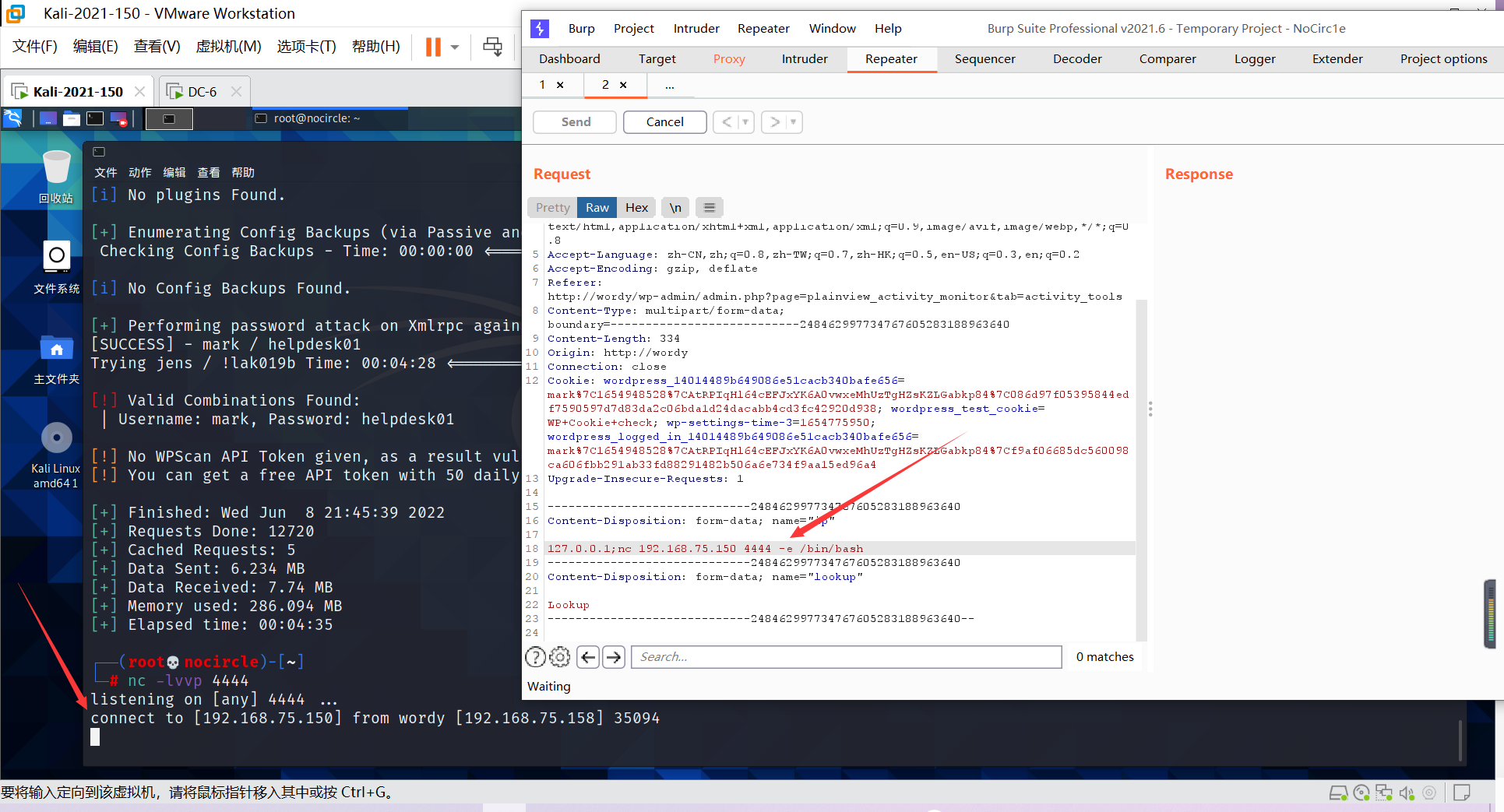Go to previous request with back arrow
Image resolution: width=1504 pixels, height=812 pixels.
click(727, 122)
